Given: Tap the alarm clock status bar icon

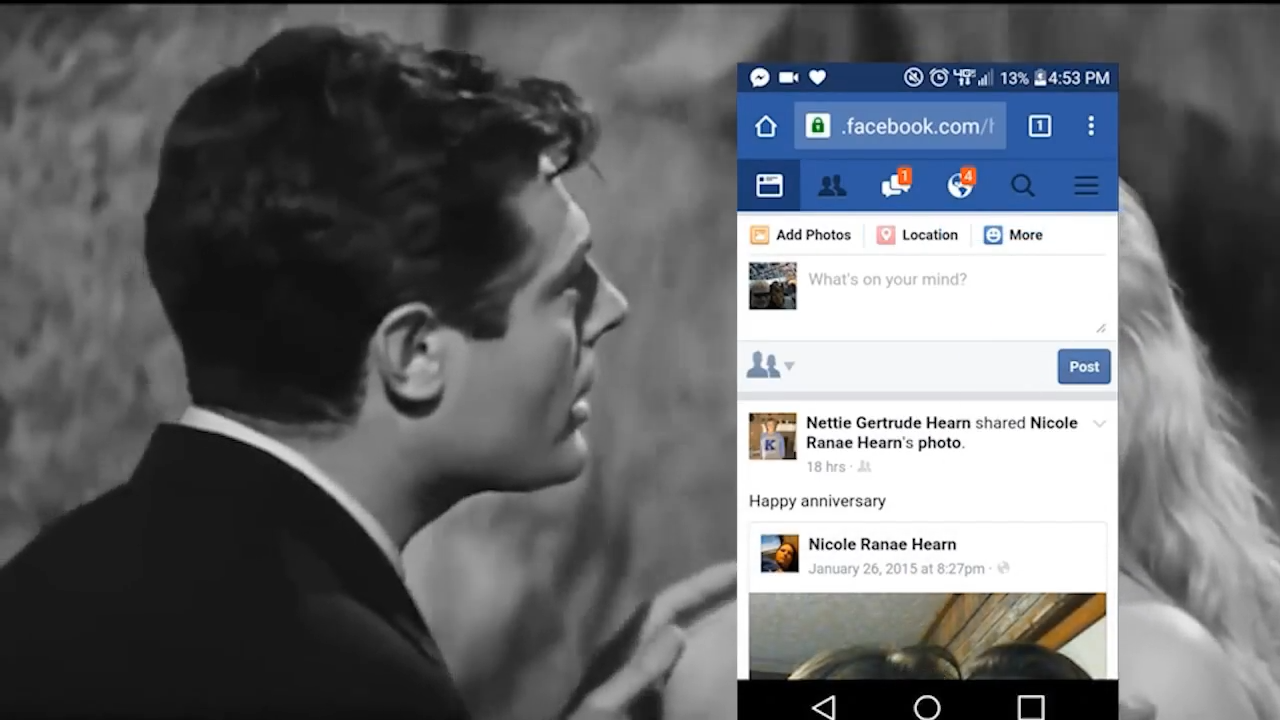Looking at the screenshot, I should (x=939, y=78).
